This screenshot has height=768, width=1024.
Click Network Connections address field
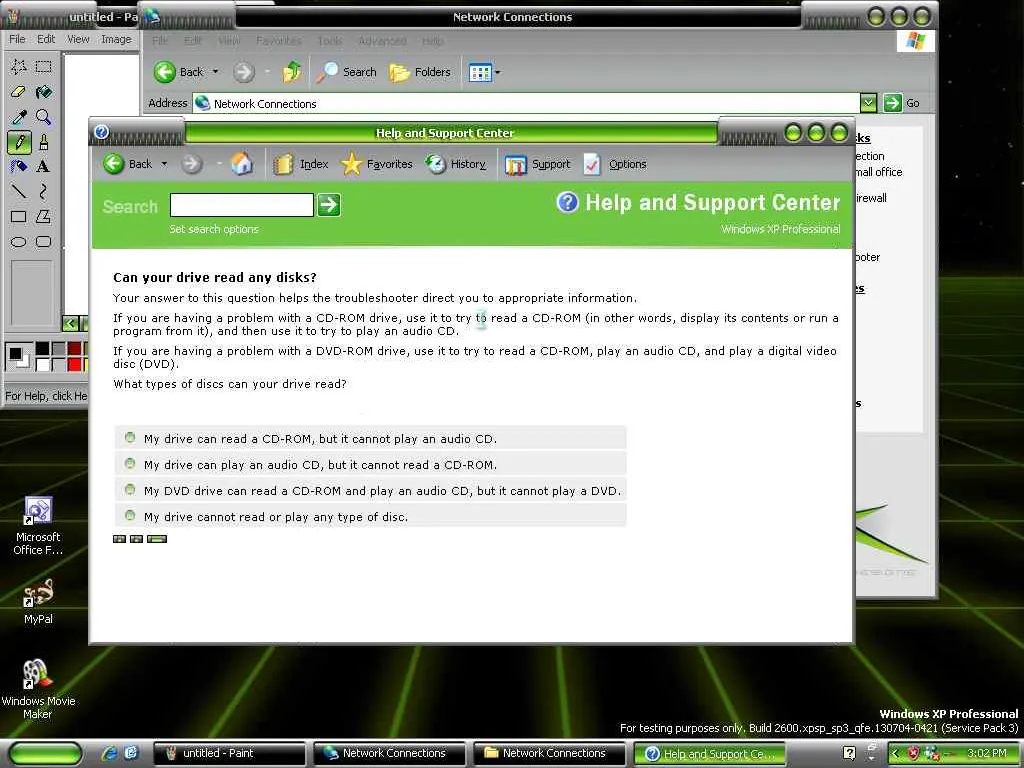tap(526, 103)
